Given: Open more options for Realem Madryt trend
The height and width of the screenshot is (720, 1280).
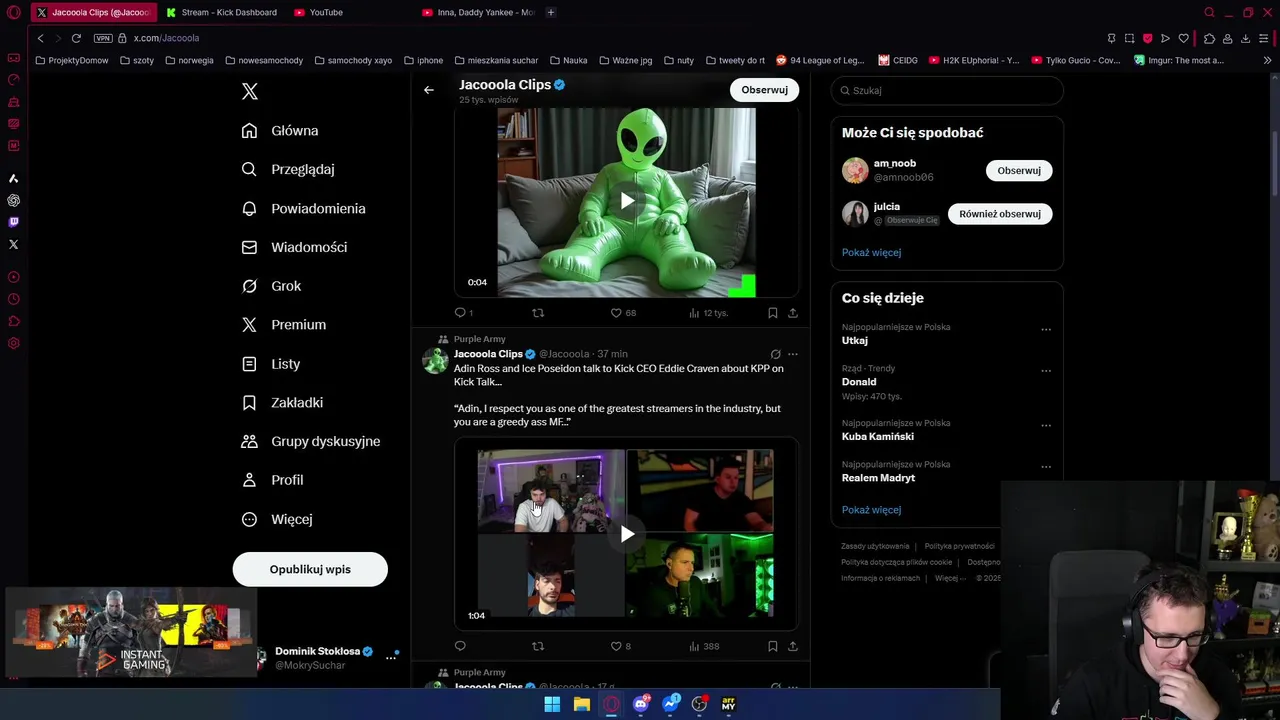Looking at the screenshot, I should (1046, 467).
